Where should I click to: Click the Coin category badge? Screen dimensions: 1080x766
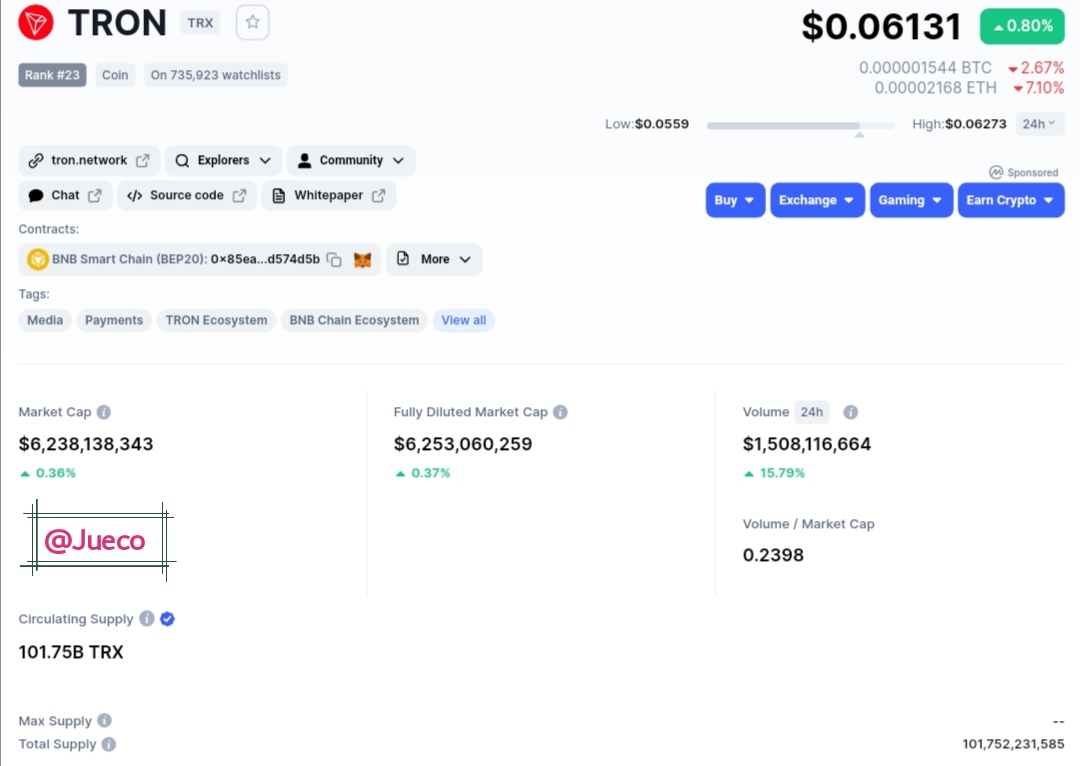pyautogui.click(x=115, y=75)
